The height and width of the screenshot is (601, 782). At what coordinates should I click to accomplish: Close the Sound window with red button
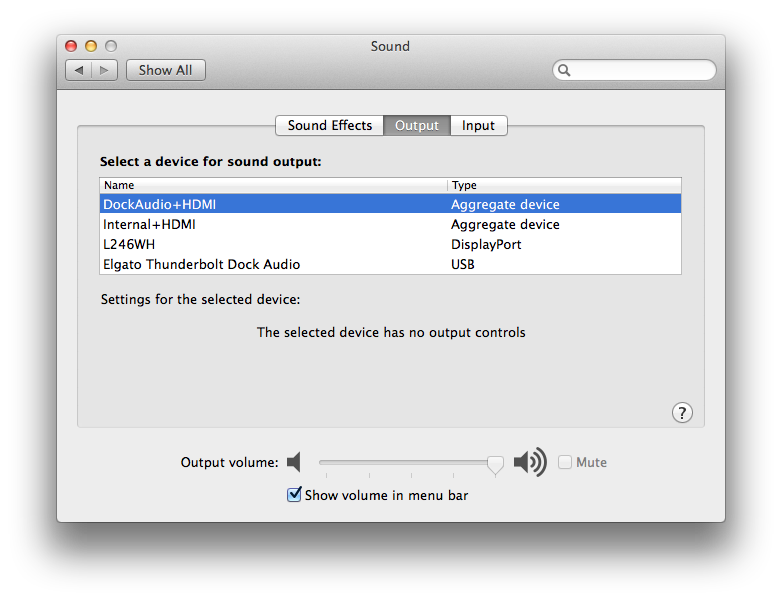click(x=71, y=46)
